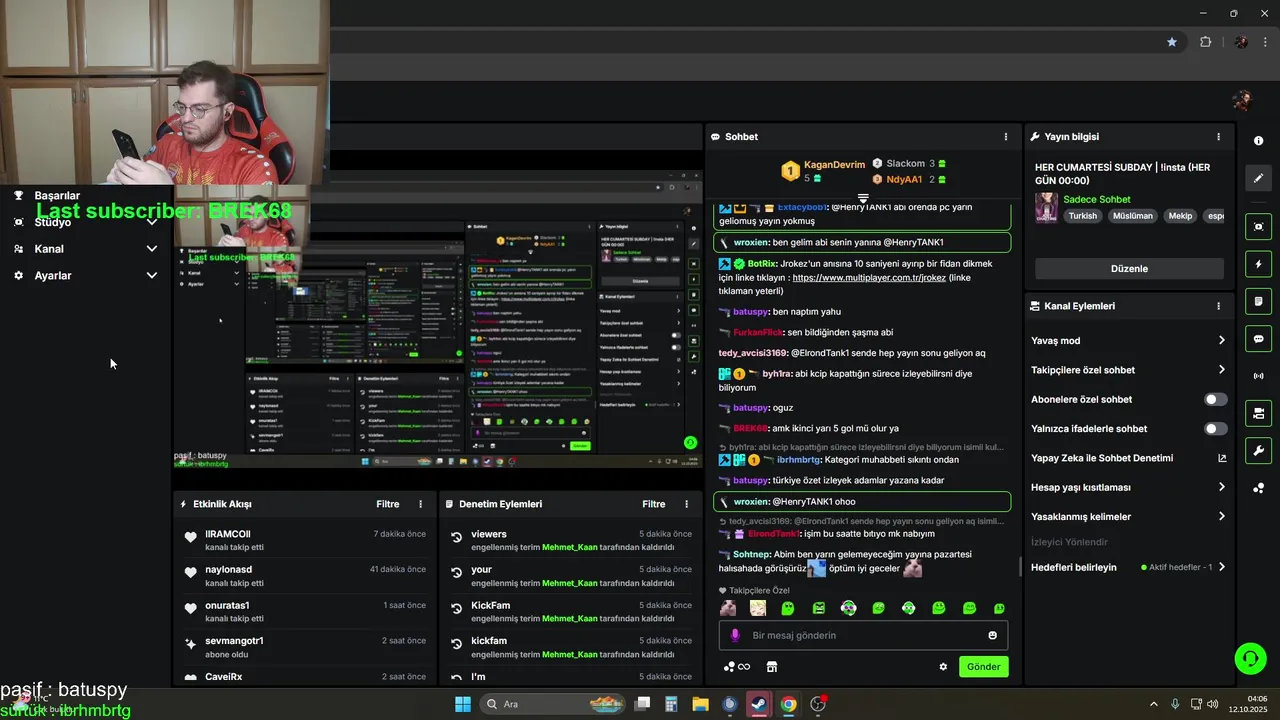The width and height of the screenshot is (1280, 720).
Task: Click the purple microphone icon in message box
Action: pos(735,635)
